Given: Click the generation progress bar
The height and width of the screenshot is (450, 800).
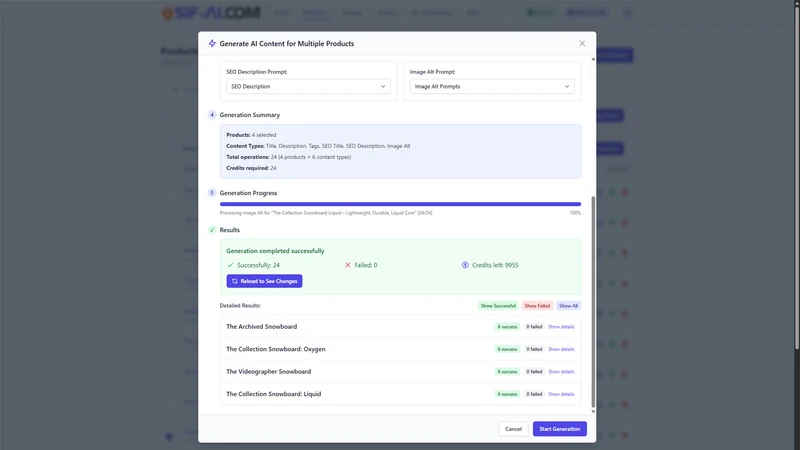Looking at the screenshot, I should [x=400, y=204].
